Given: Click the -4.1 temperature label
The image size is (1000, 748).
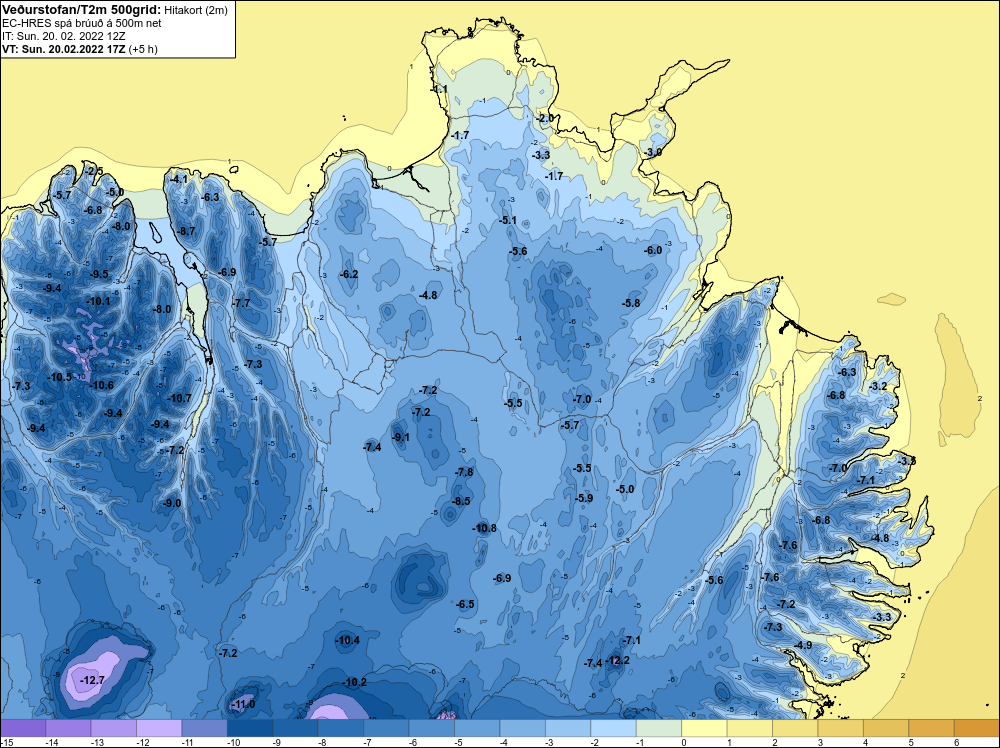Looking at the screenshot, I should pyautogui.click(x=179, y=179).
